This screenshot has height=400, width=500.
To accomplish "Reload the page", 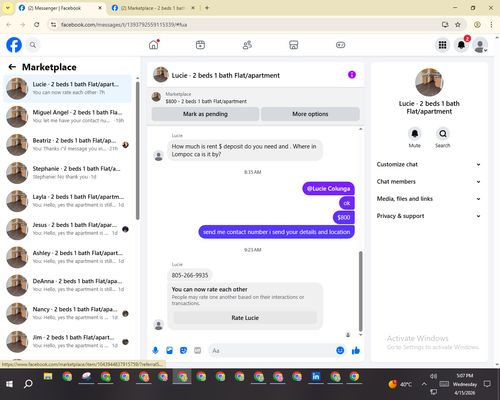I will [37, 25].
